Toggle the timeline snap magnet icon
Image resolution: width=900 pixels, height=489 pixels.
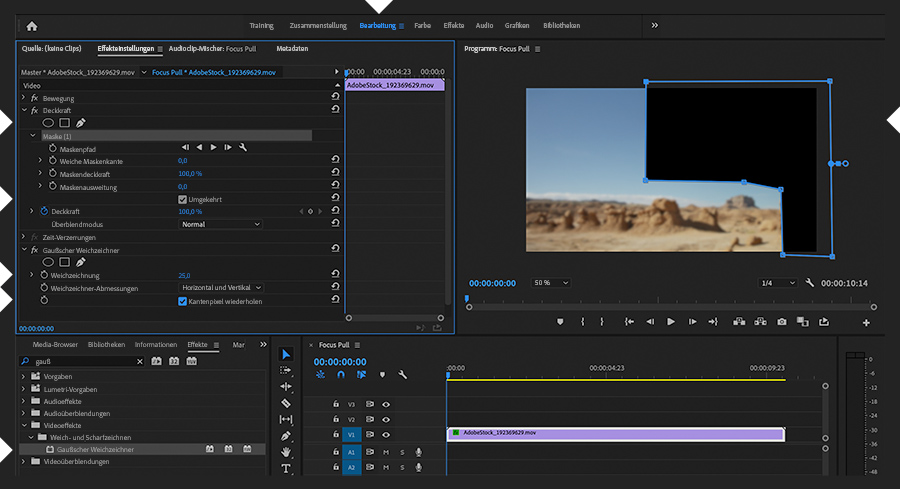coord(340,375)
